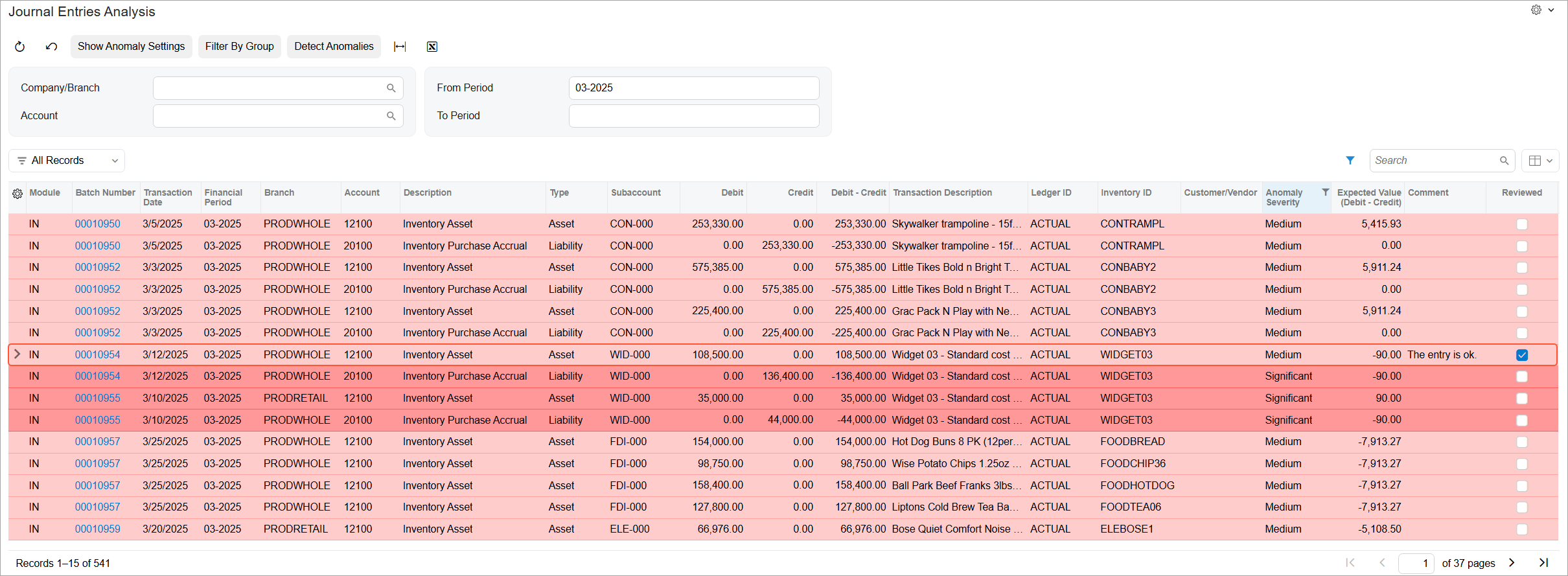This screenshot has width=1568, height=576.
Task: Click the undo arrow icon
Action: click(51, 47)
